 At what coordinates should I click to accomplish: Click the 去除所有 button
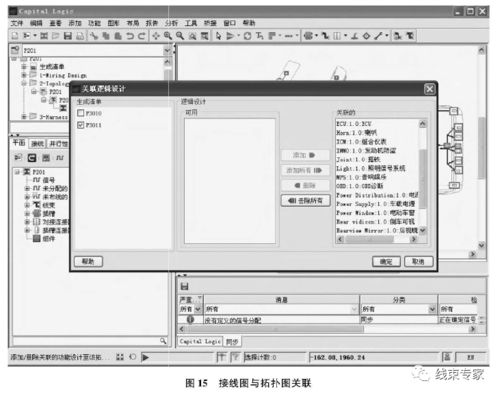pos(306,200)
